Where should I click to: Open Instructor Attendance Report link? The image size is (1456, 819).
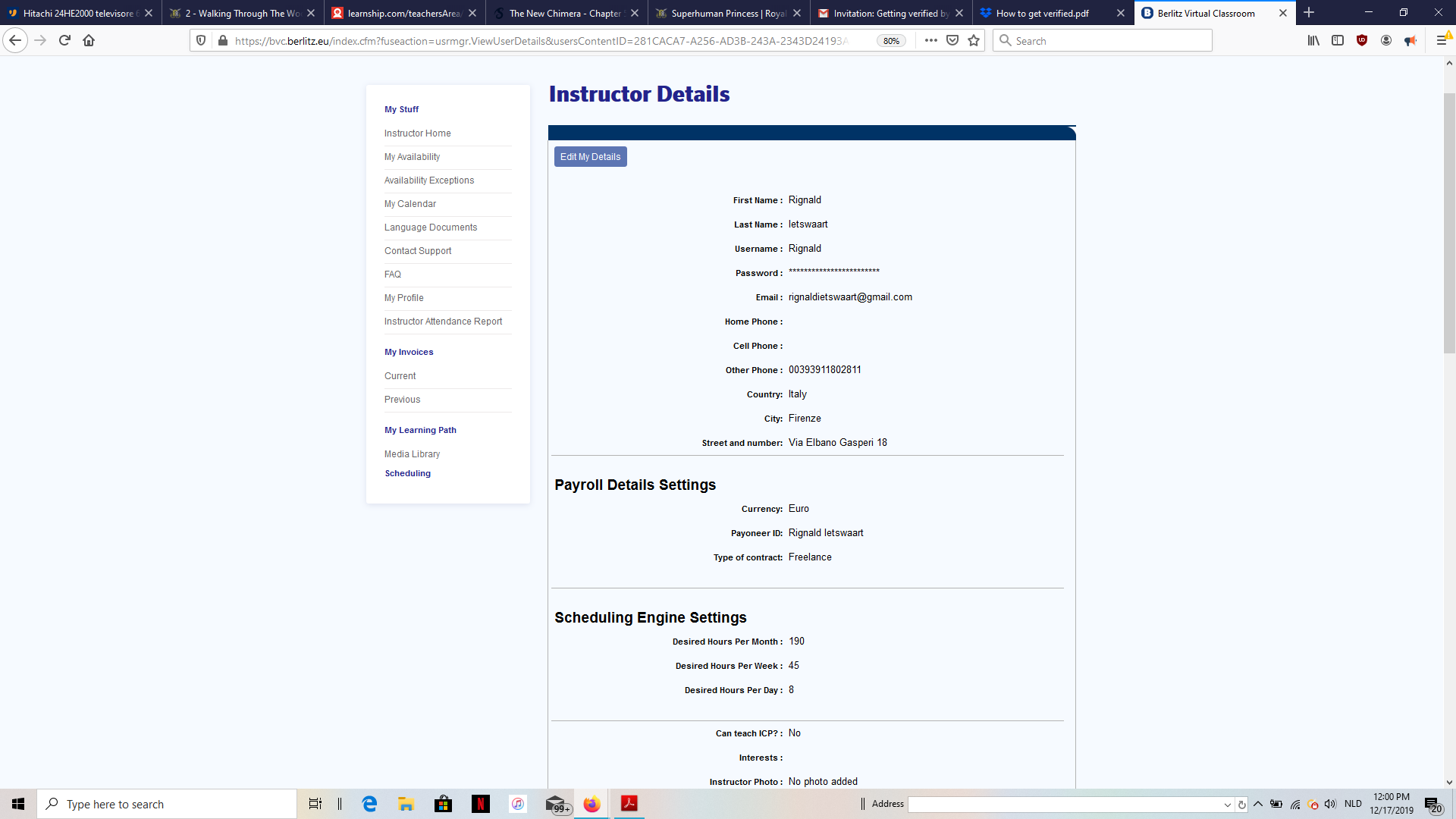[x=443, y=322]
